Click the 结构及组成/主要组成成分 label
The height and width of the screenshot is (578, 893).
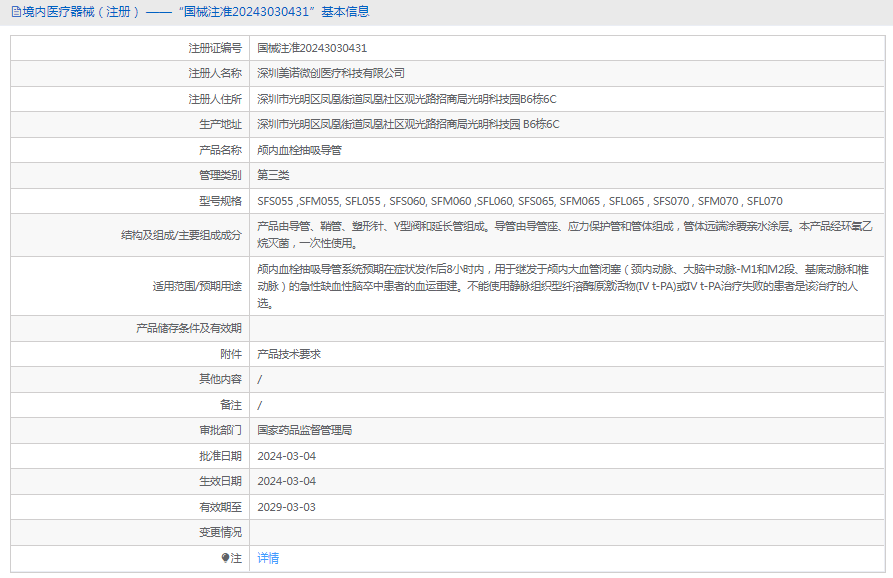pyautogui.click(x=182, y=235)
